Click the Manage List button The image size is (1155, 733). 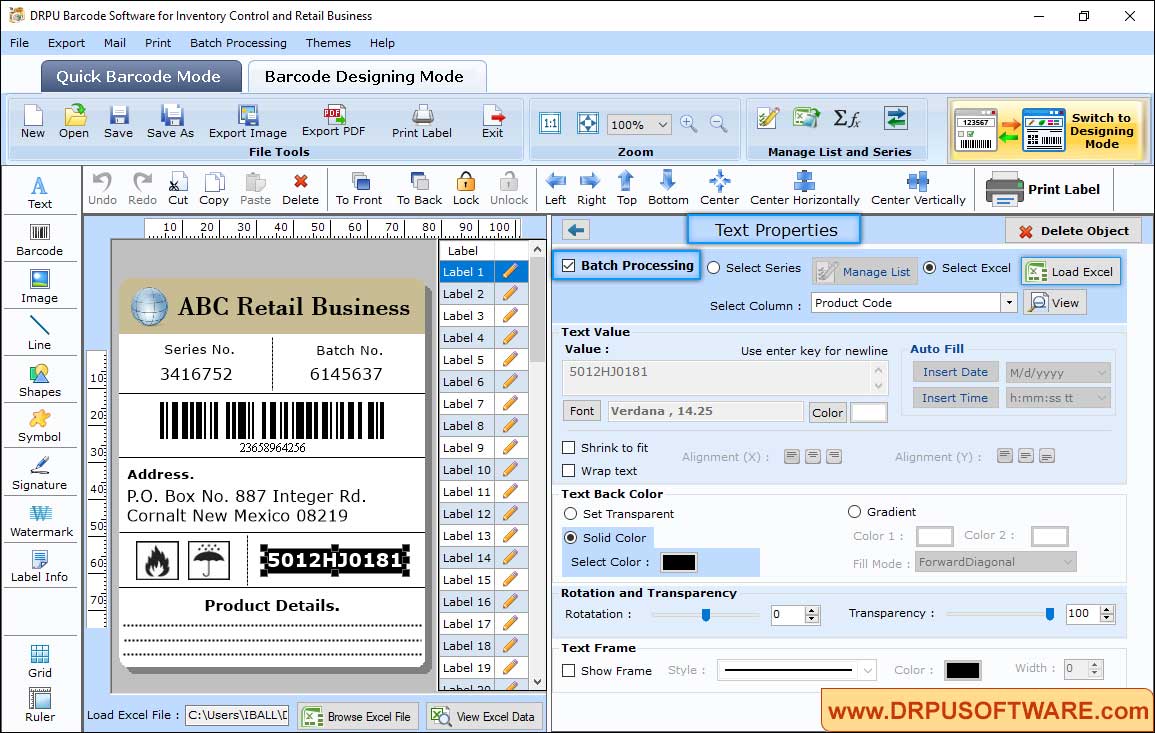click(865, 272)
